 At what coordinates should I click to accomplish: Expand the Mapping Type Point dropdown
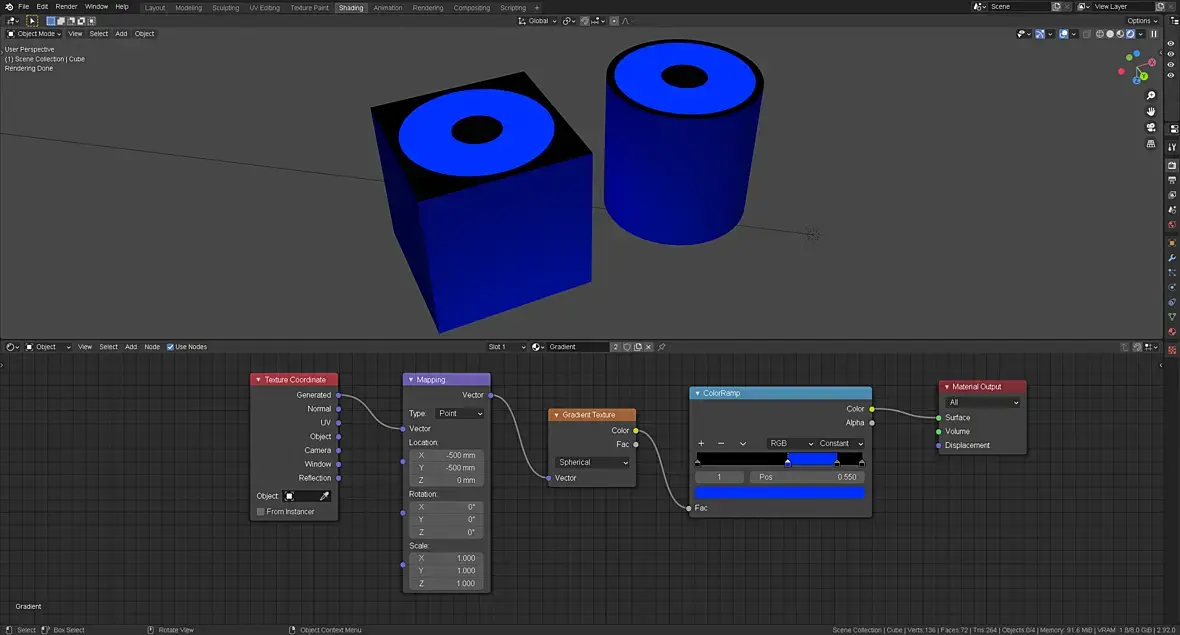pyautogui.click(x=460, y=414)
